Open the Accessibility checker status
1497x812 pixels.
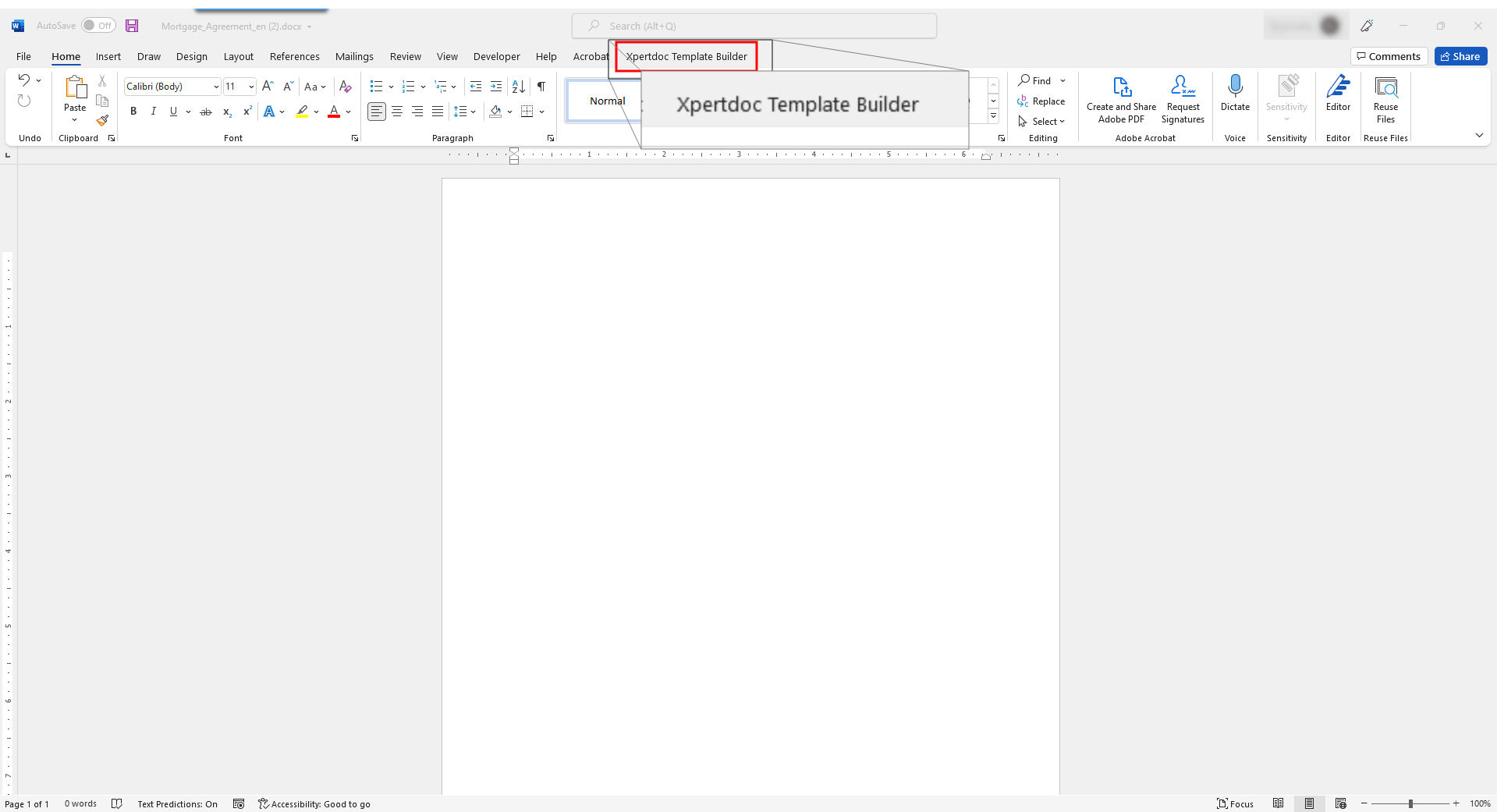coord(314,804)
